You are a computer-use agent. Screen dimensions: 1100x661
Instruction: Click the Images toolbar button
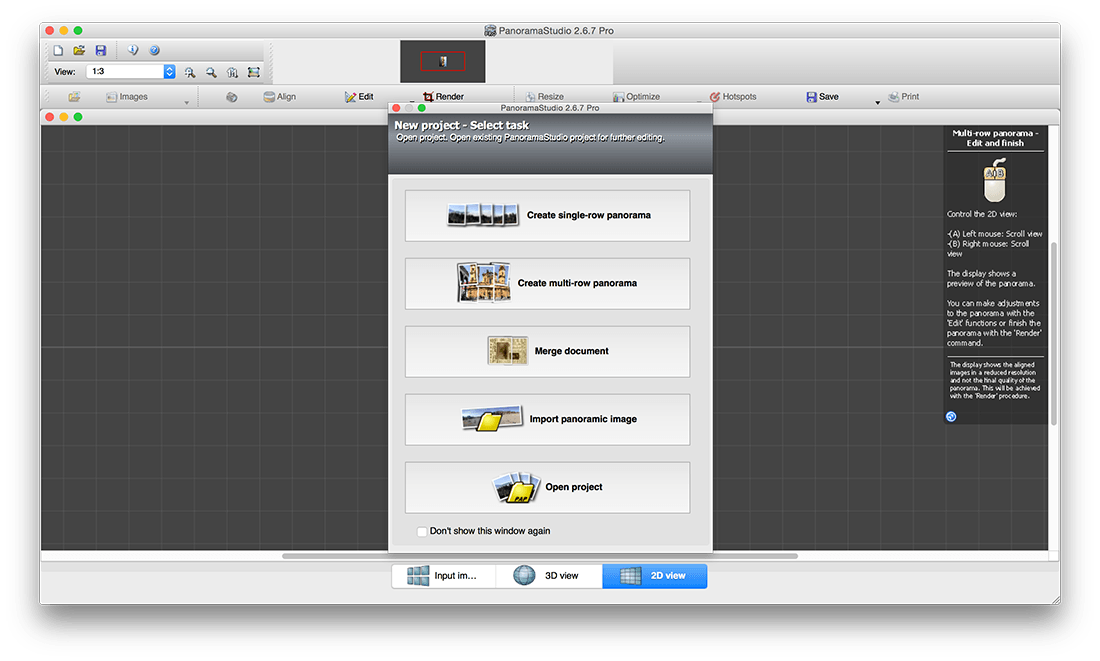point(127,97)
